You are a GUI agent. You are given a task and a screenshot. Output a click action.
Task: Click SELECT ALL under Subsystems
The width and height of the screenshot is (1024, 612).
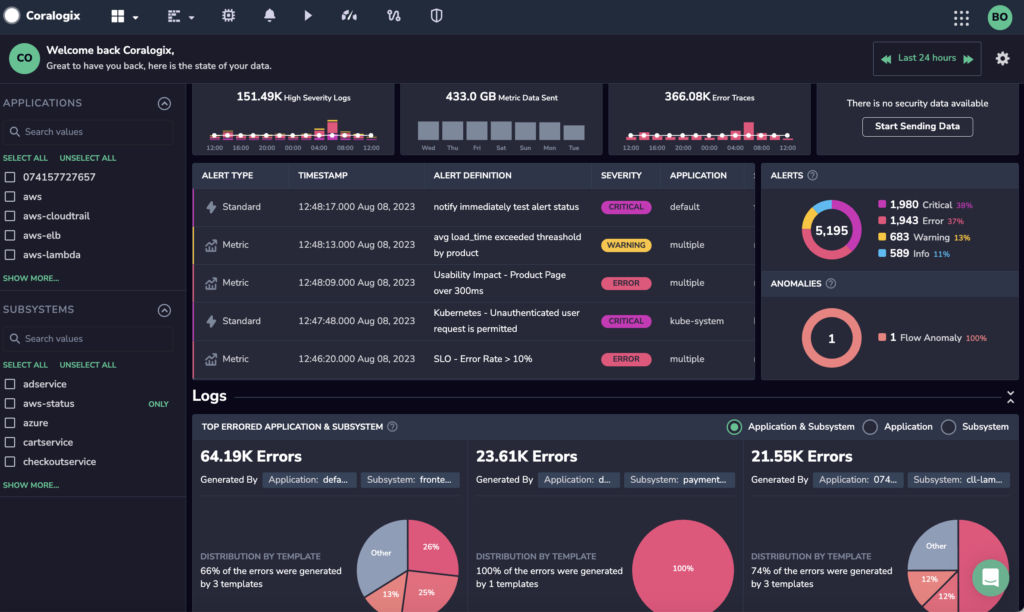[25, 365]
